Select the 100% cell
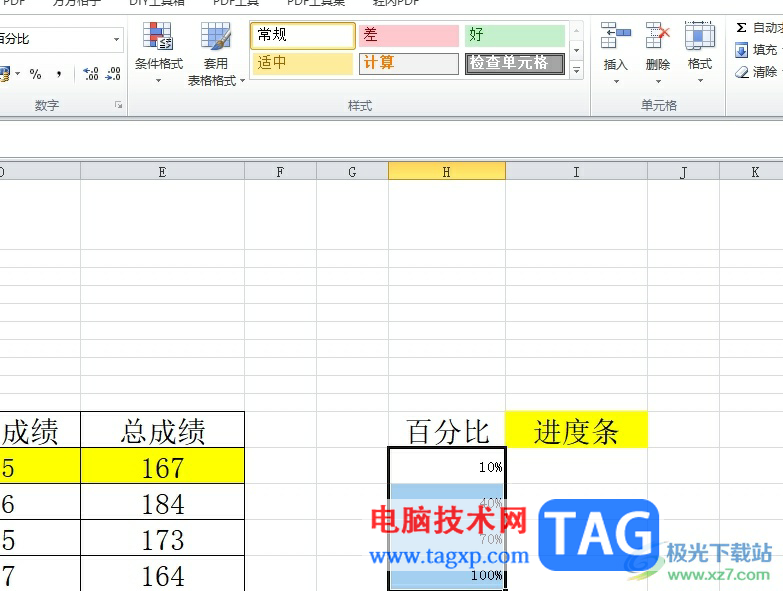 447,574
